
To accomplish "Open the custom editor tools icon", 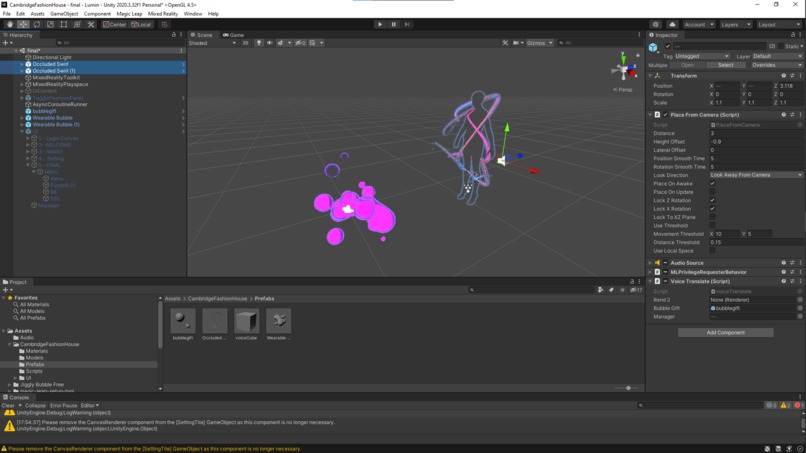I will pos(91,24).
